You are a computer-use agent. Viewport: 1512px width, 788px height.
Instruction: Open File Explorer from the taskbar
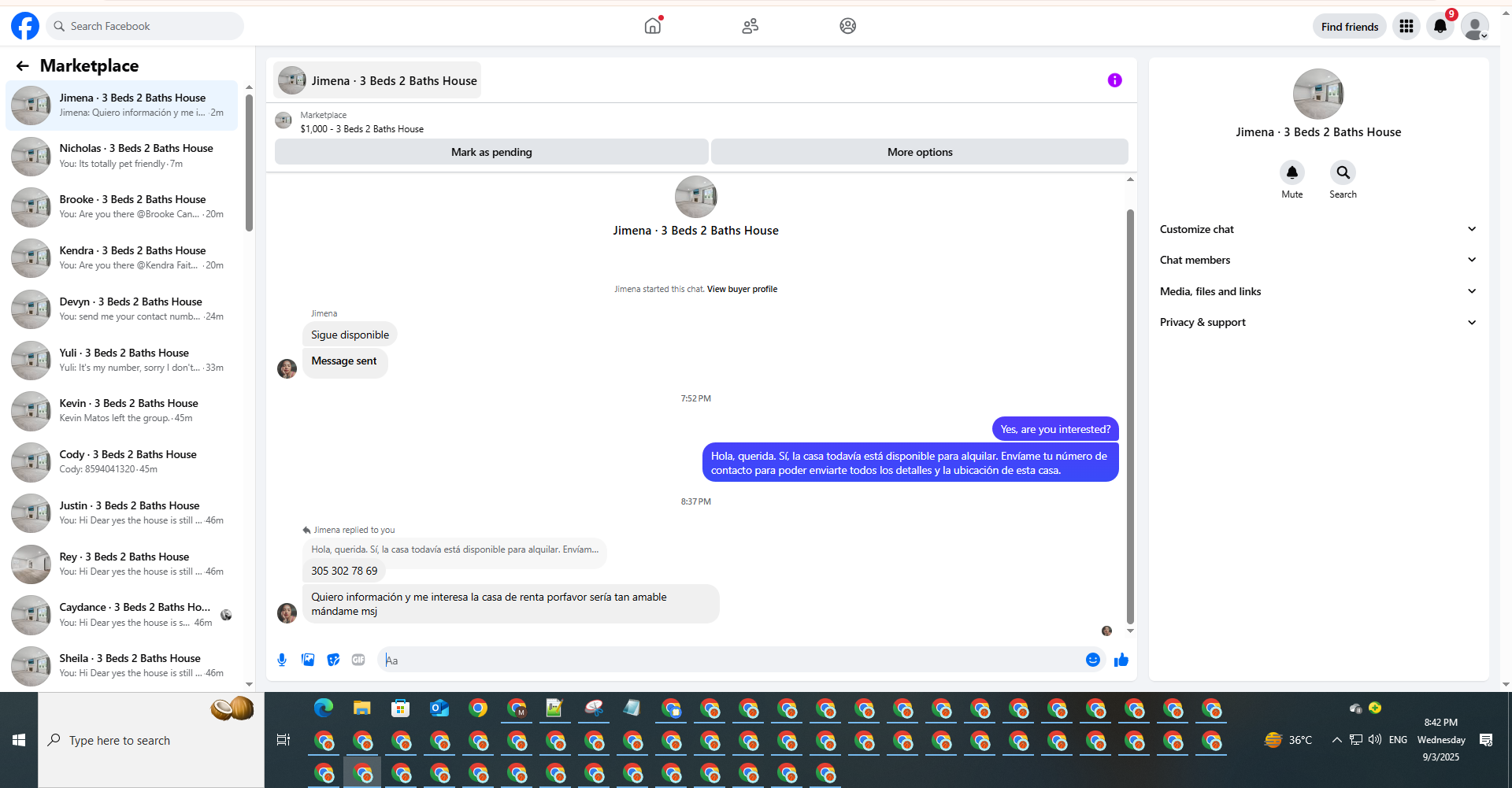[x=362, y=708]
